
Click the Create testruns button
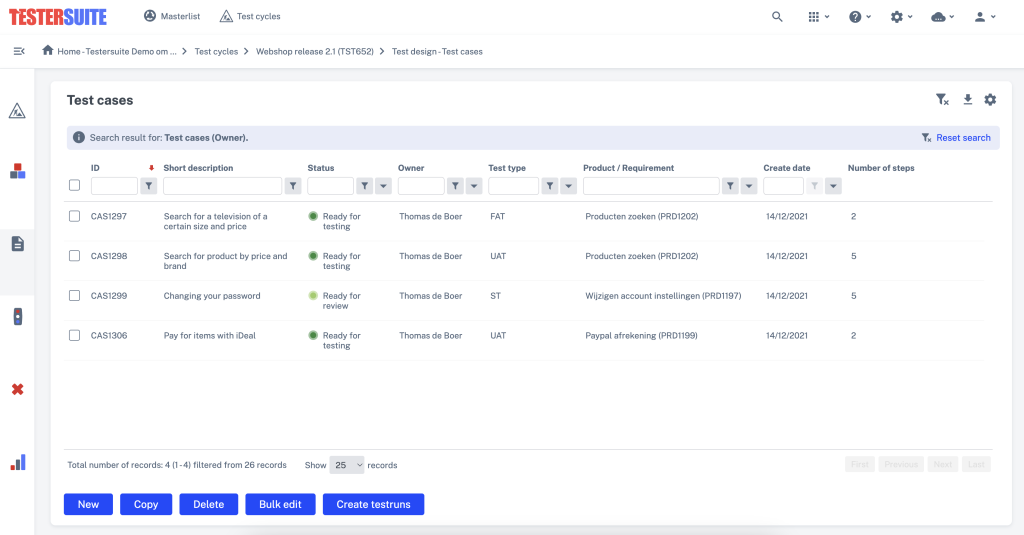[374, 504]
